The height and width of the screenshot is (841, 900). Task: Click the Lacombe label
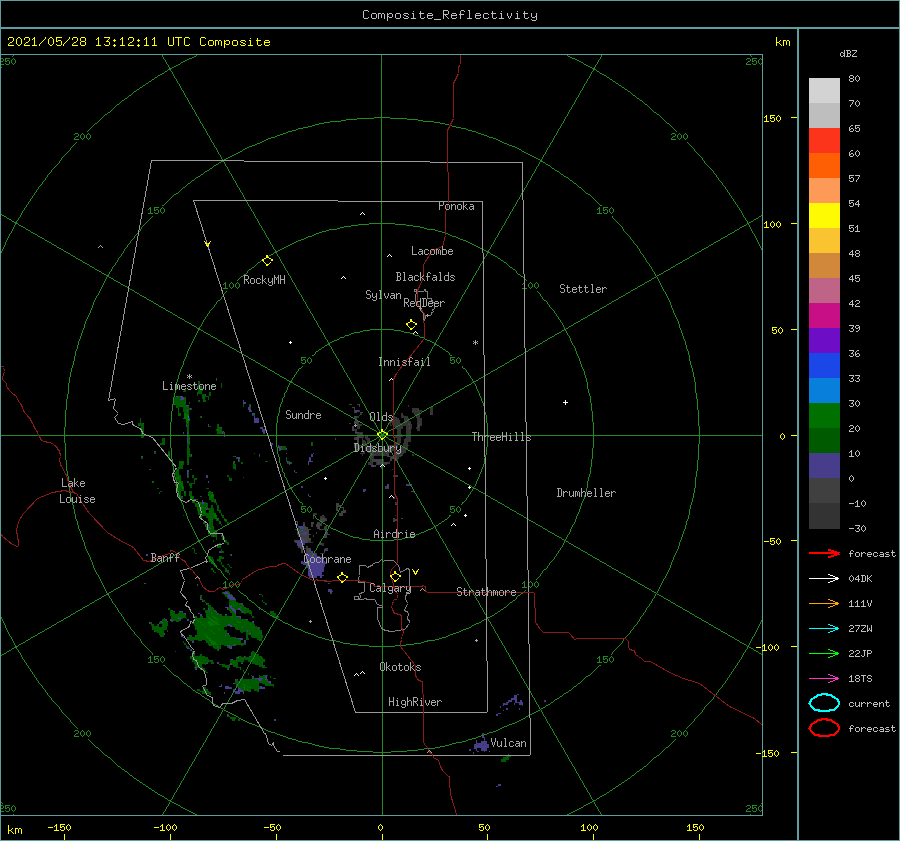coord(432,251)
